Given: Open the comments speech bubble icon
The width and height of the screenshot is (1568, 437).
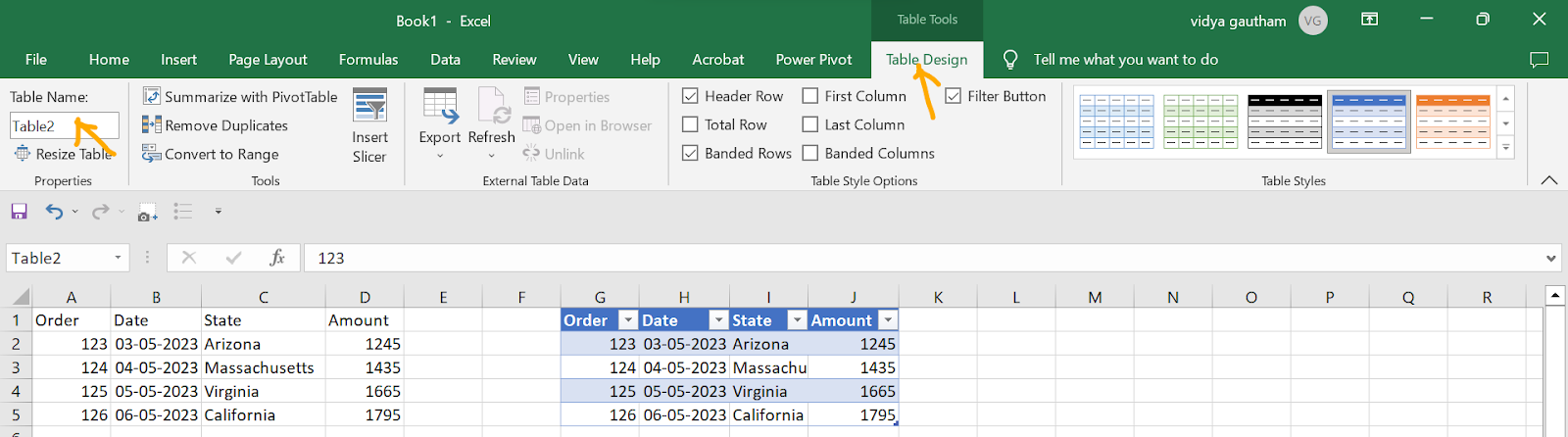Looking at the screenshot, I should pyautogui.click(x=1540, y=60).
